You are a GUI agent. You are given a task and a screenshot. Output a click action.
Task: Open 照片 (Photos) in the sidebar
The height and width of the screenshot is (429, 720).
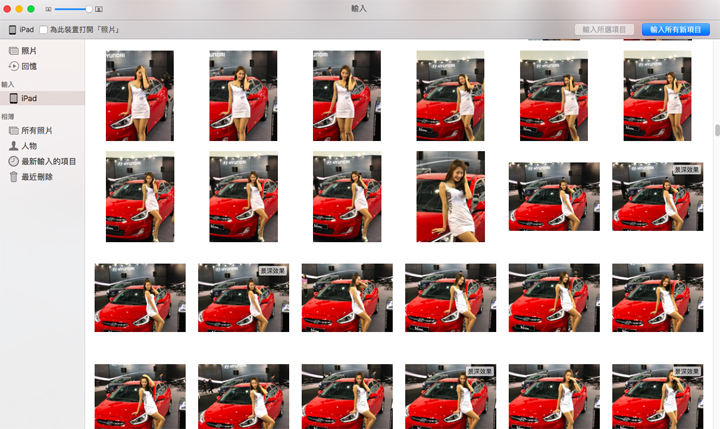28,50
